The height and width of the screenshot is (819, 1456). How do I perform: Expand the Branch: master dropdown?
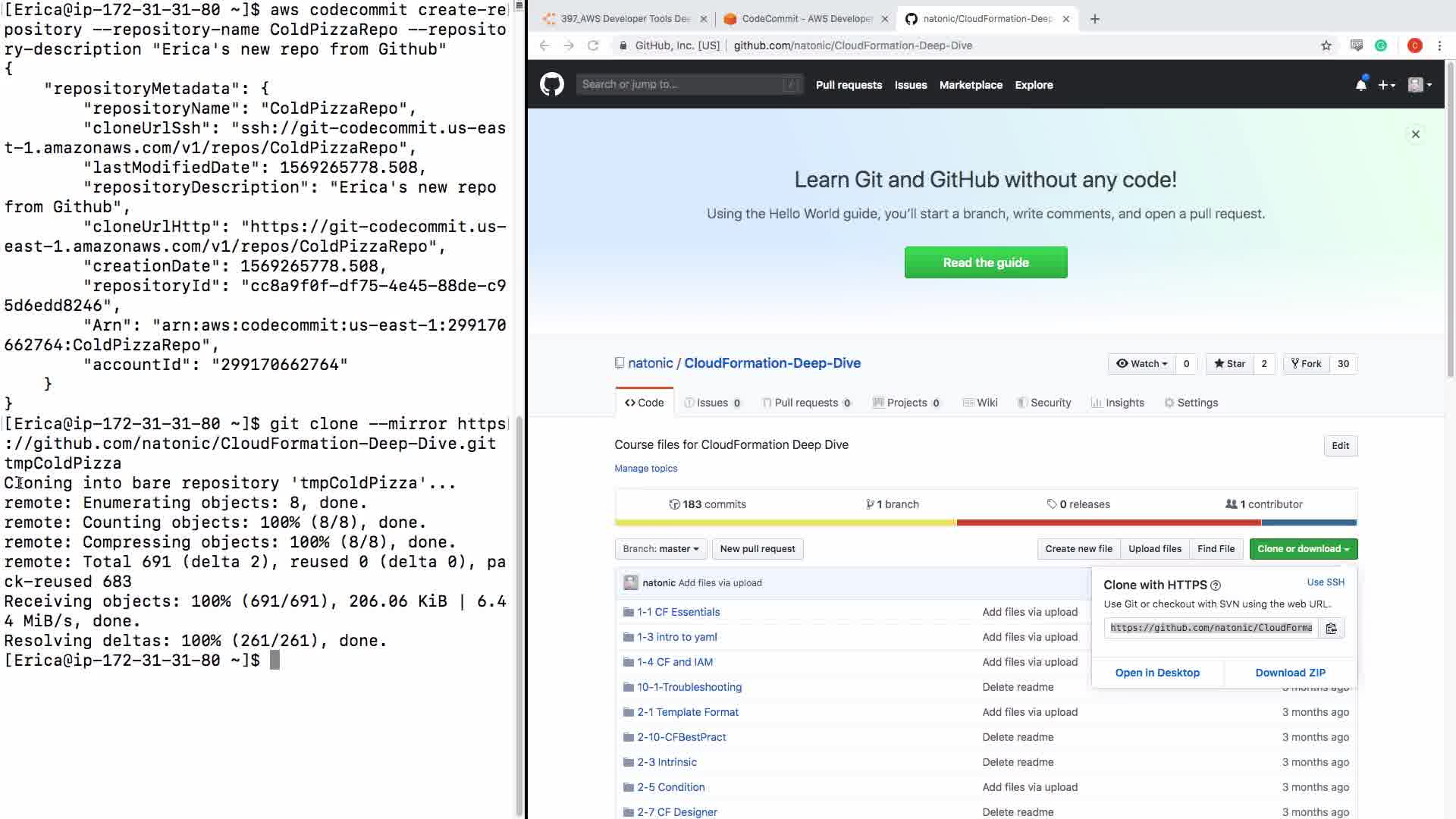point(661,549)
